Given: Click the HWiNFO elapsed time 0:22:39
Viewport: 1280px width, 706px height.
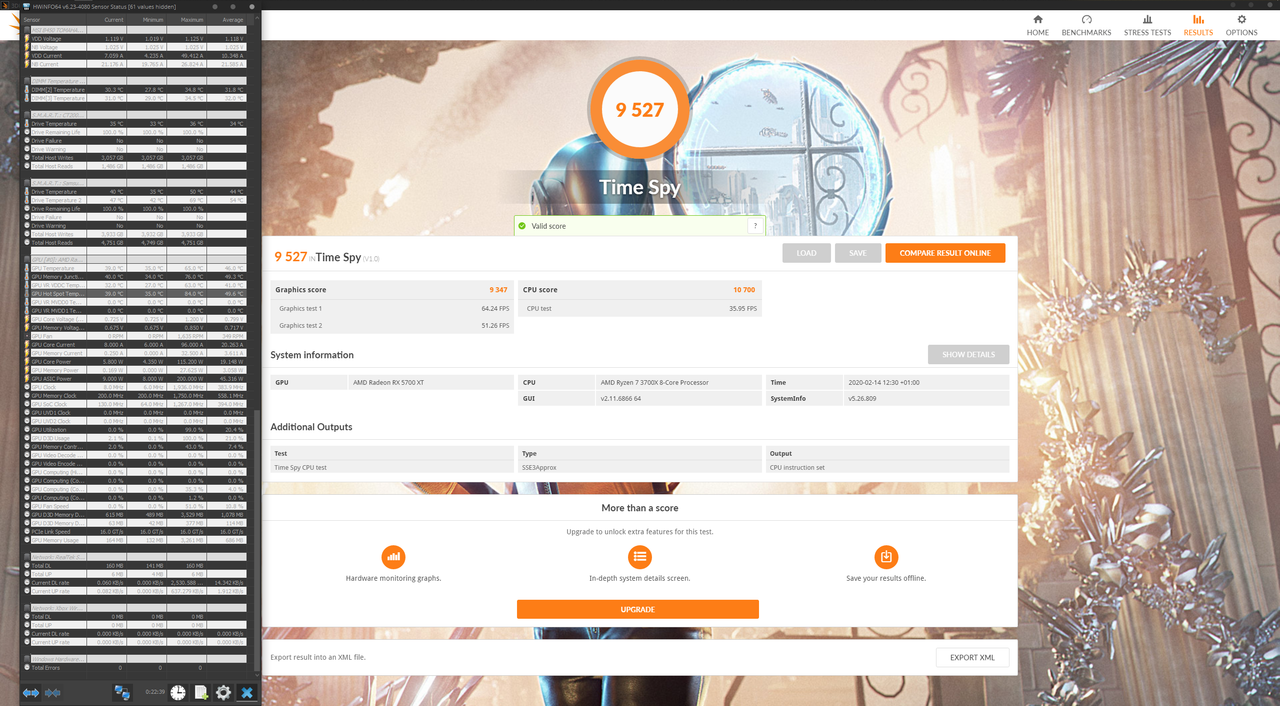Looking at the screenshot, I should (x=155, y=692).
